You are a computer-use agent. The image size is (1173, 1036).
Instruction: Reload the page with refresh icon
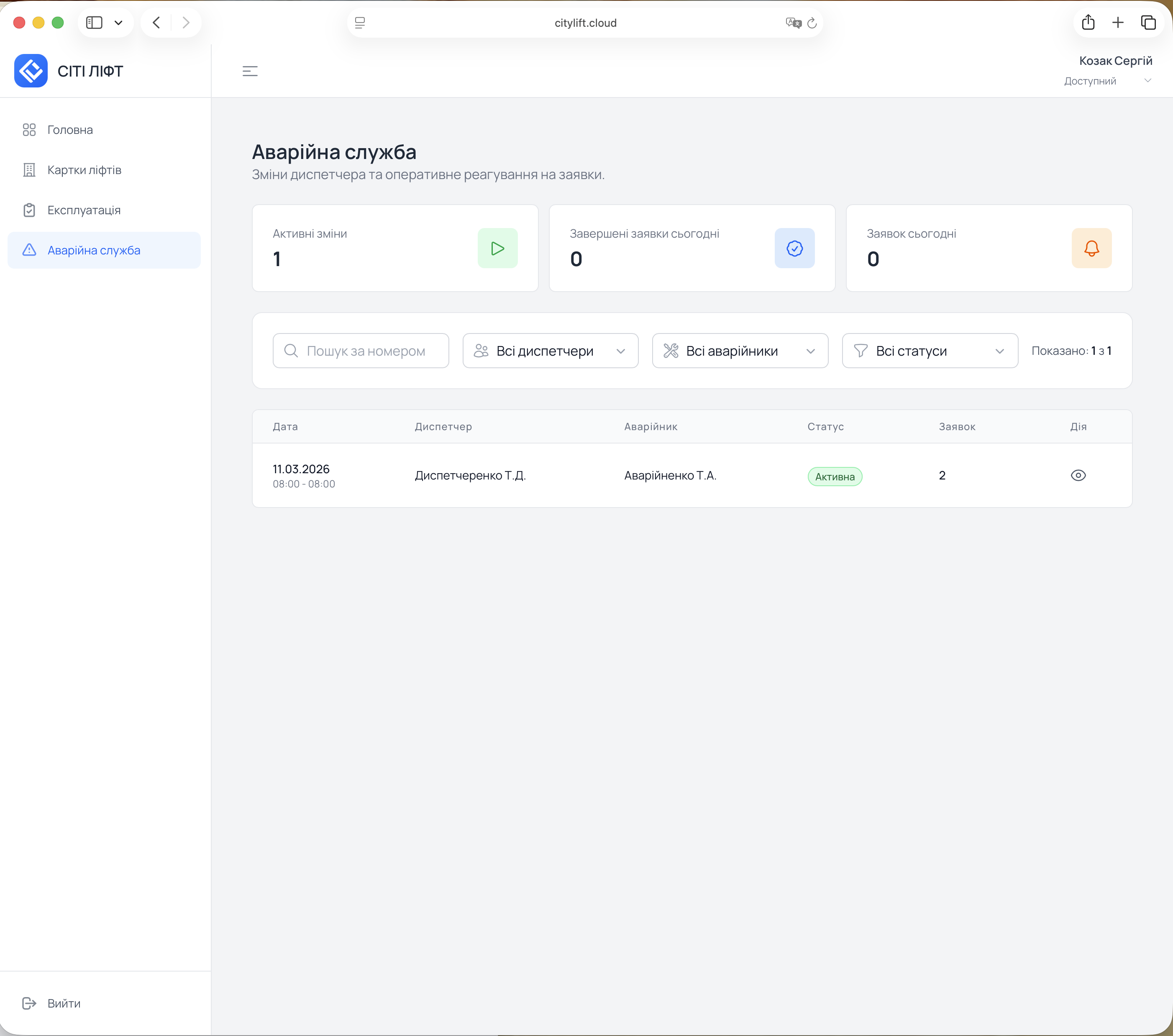tap(812, 23)
